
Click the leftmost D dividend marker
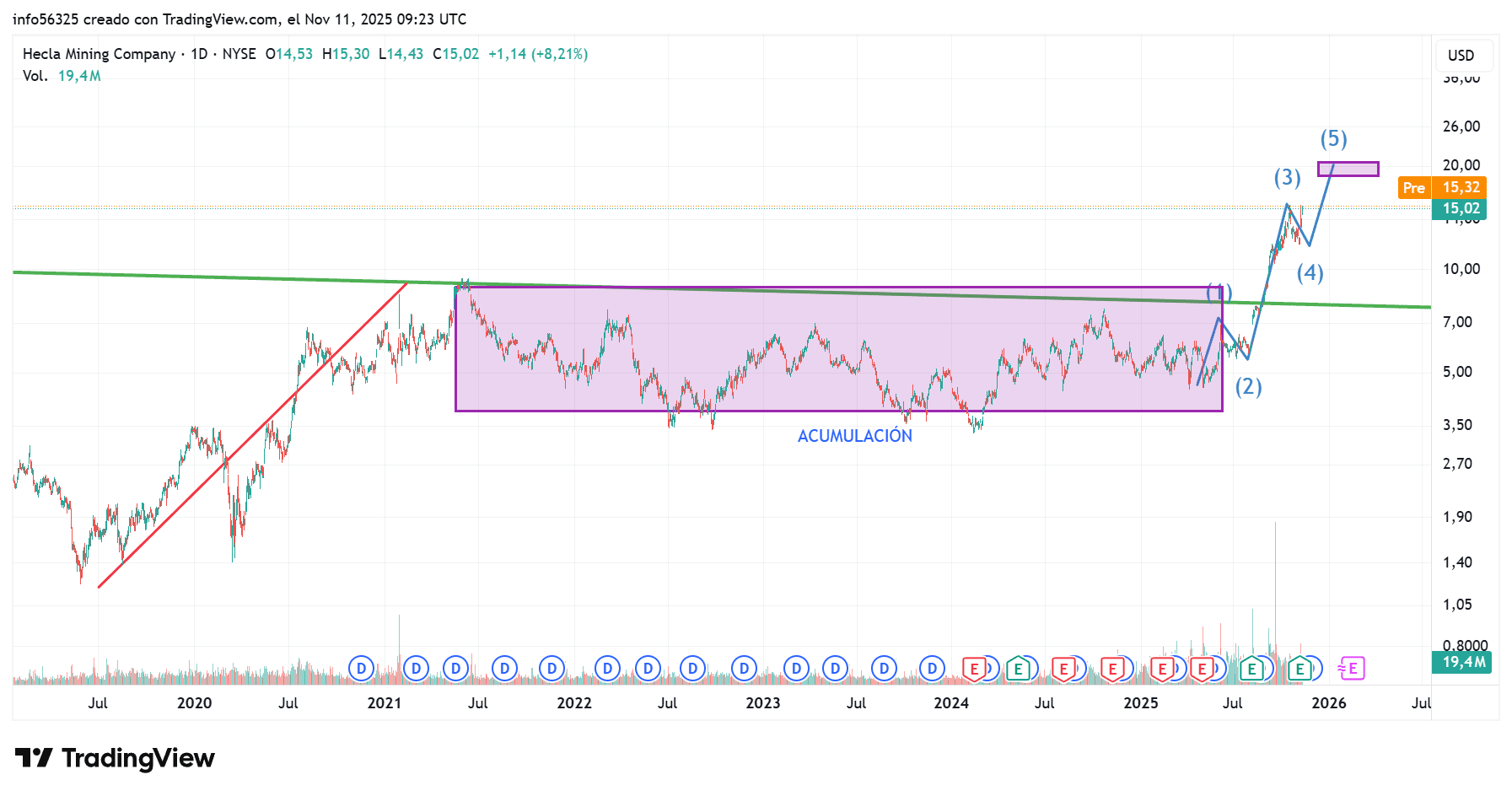[x=361, y=669]
